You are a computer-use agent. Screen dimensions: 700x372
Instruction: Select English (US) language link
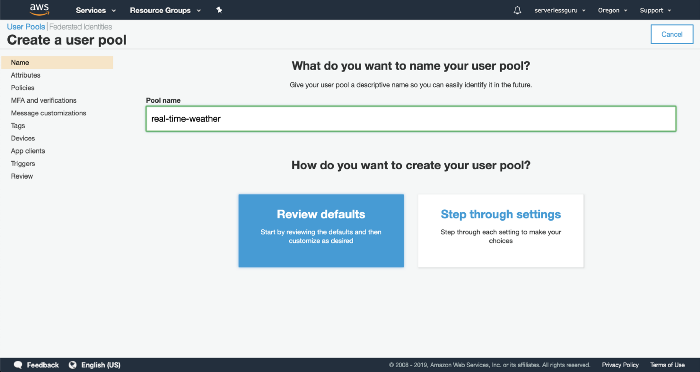click(100, 365)
